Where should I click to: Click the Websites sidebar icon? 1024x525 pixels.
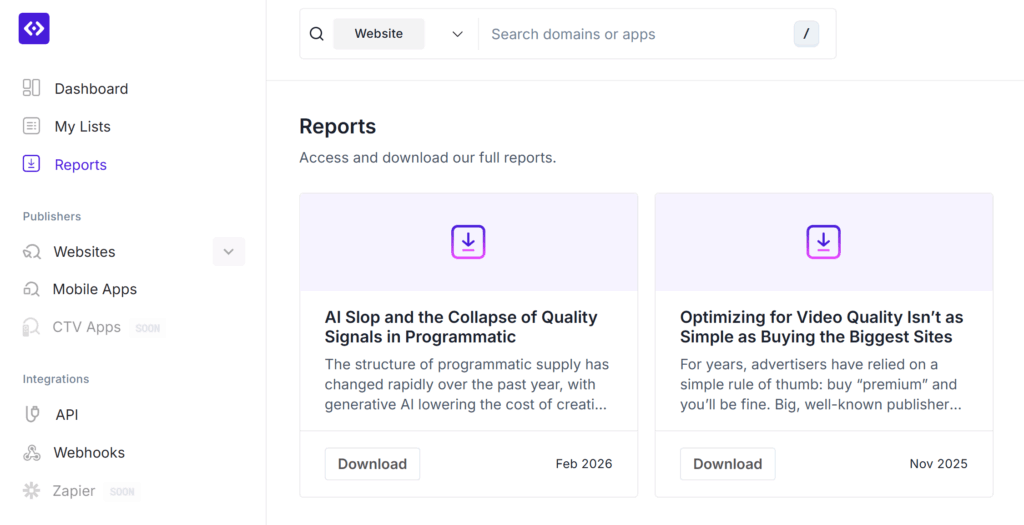[31, 251]
